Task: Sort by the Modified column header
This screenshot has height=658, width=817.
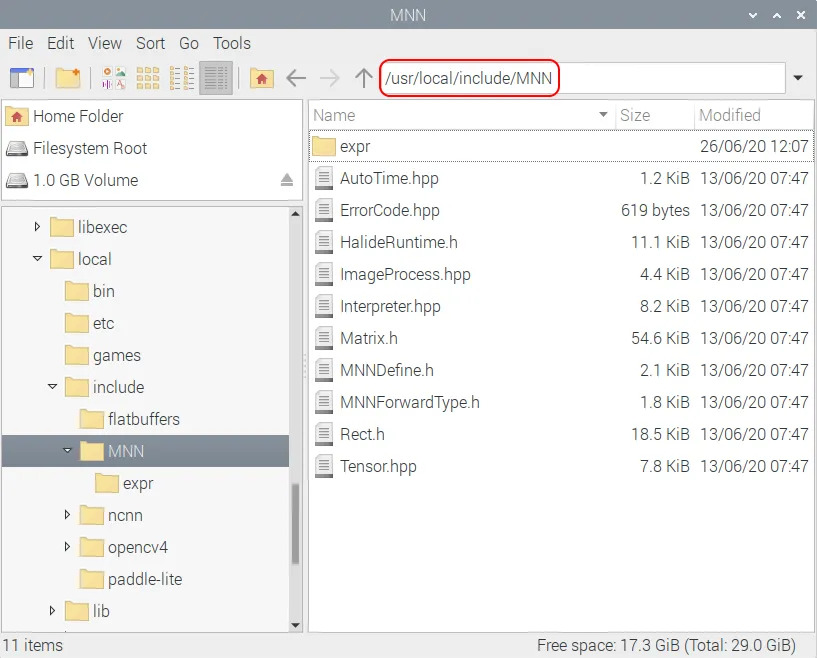Action: [x=753, y=115]
